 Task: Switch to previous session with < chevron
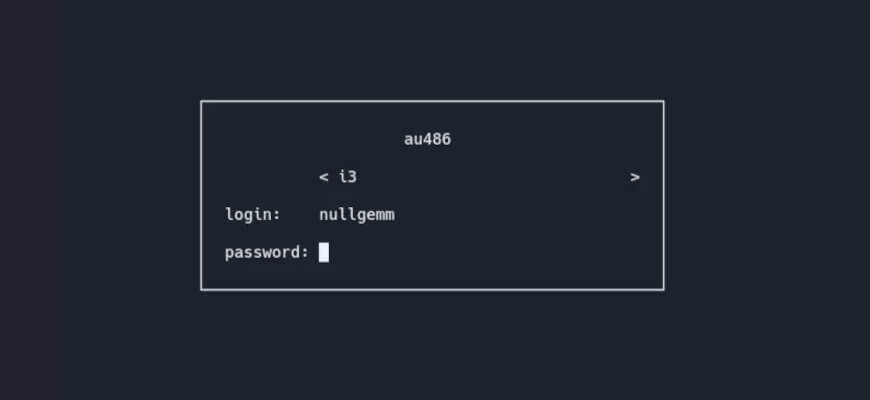pos(324,178)
